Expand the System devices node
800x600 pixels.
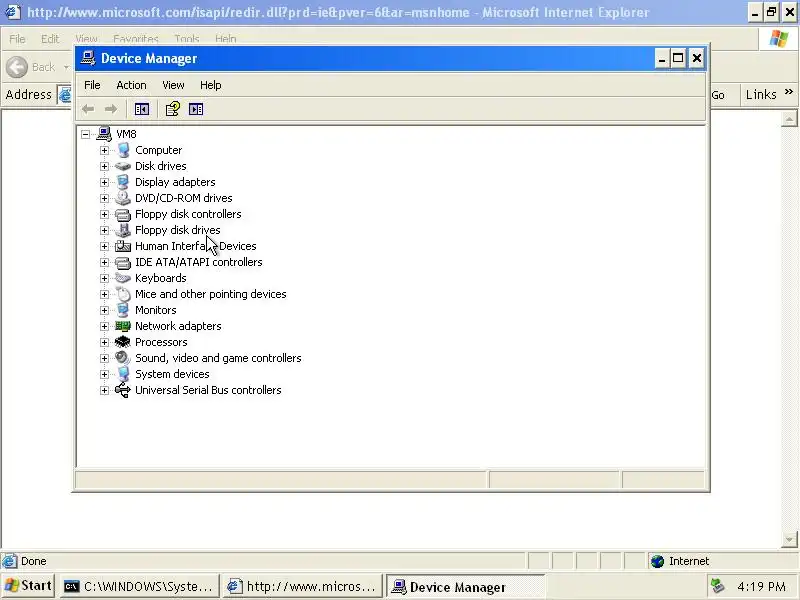pos(104,374)
